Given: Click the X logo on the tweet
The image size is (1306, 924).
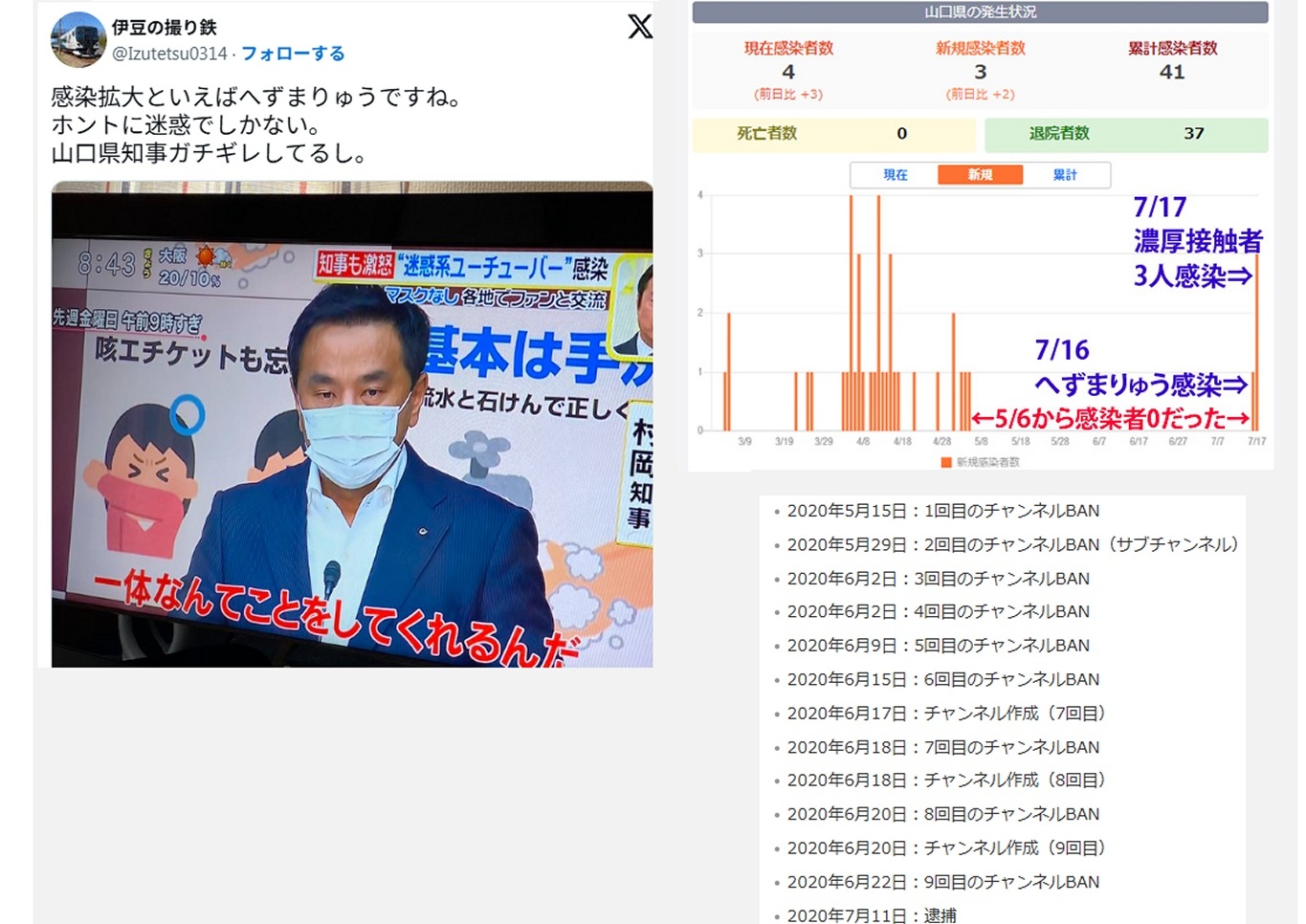Looking at the screenshot, I should (x=640, y=26).
